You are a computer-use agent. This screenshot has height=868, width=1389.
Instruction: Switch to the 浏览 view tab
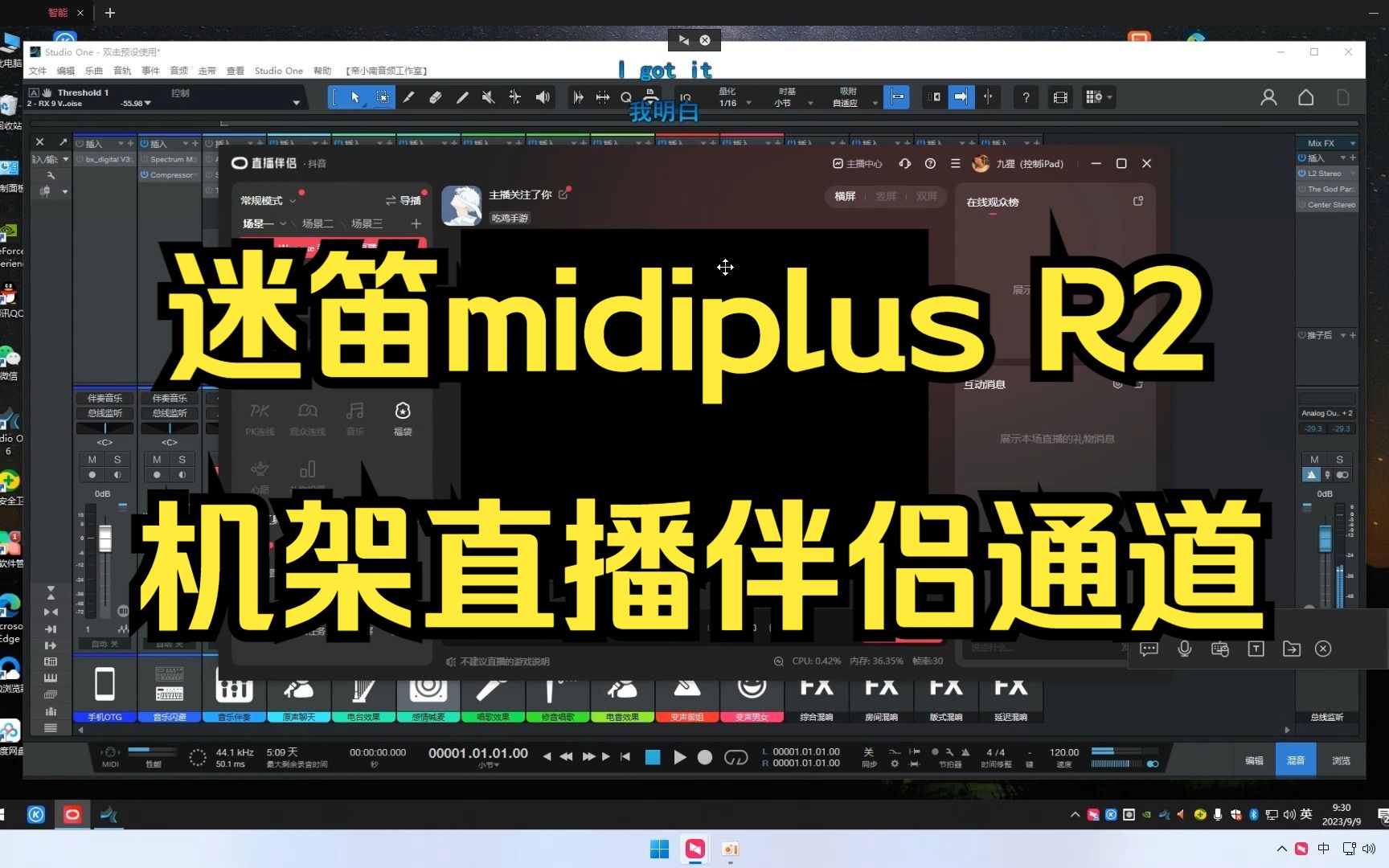pos(1341,760)
